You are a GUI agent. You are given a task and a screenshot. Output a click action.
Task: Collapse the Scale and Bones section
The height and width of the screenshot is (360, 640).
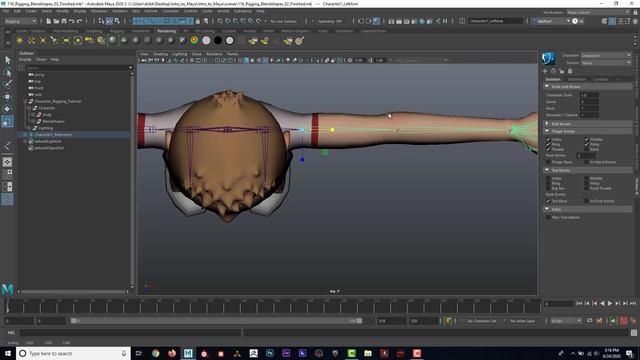tap(547, 87)
